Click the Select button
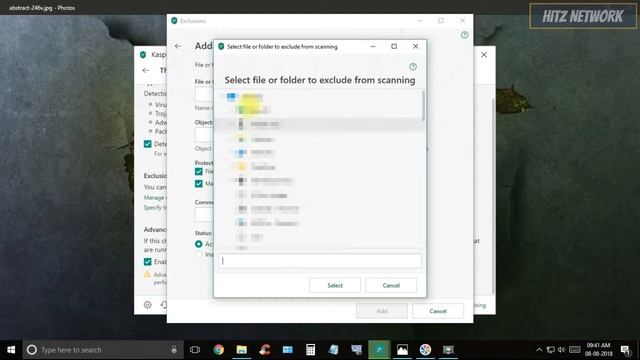This screenshot has height=360, width=640. [335, 285]
